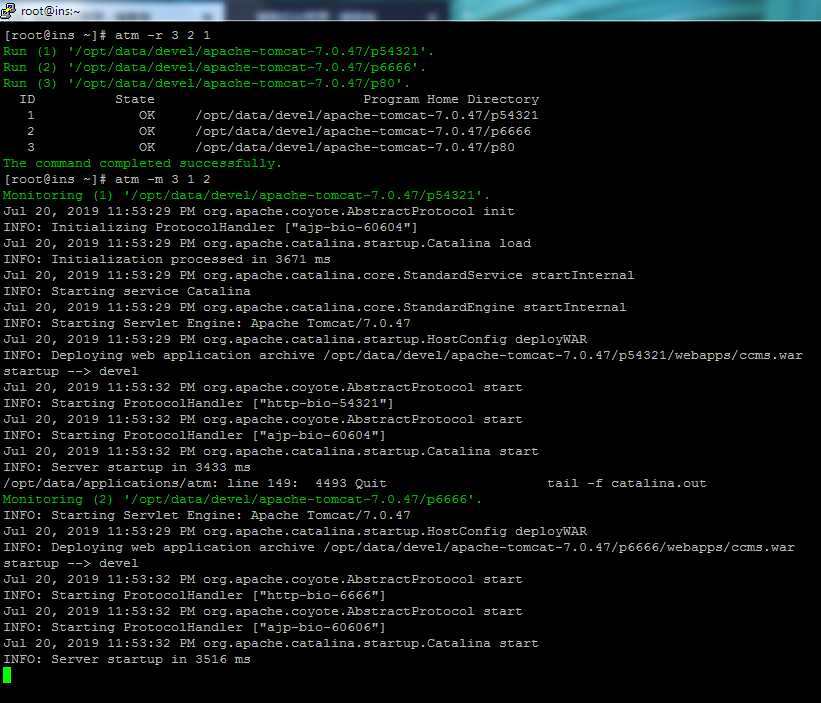Click the OK state in table row 3
The height and width of the screenshot is (703, 821).
click(x=147, y=147)
